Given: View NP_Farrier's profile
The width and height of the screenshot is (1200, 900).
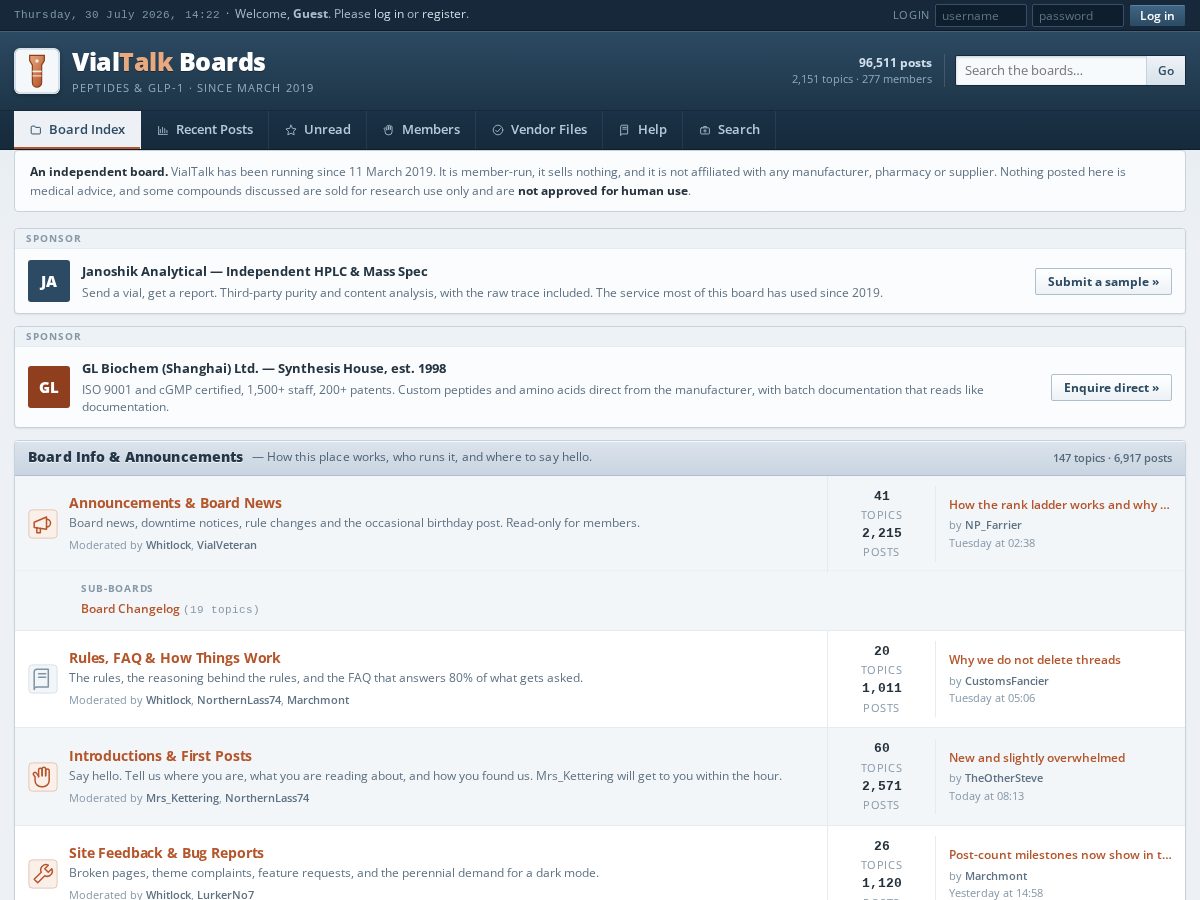Looking at the screenshot, I should click(x=993, y=525).
